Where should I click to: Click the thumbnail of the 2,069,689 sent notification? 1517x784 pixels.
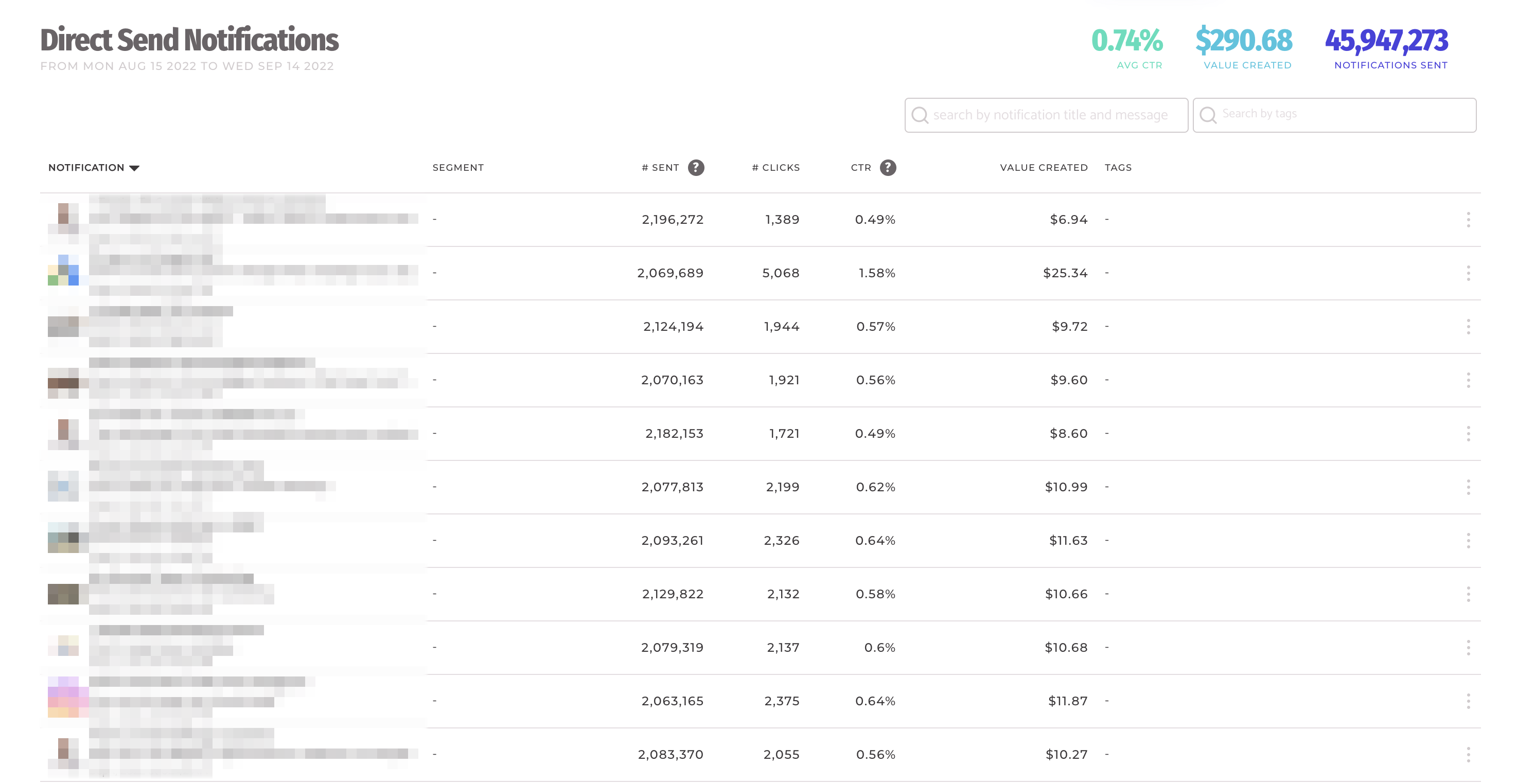63,270
